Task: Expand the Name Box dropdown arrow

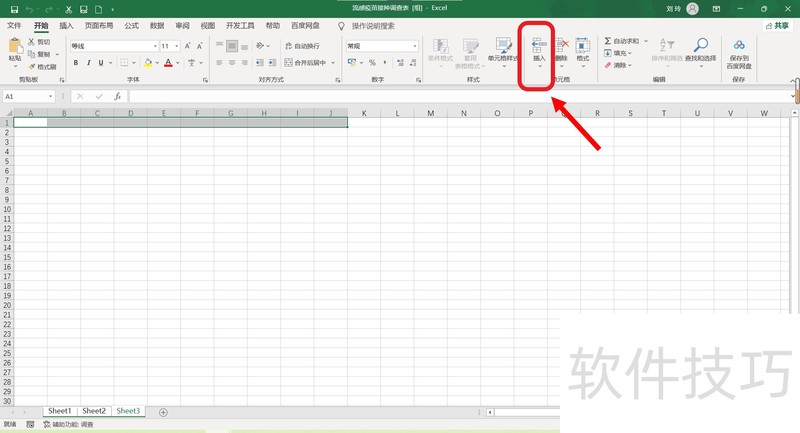Action: point(65,97)
